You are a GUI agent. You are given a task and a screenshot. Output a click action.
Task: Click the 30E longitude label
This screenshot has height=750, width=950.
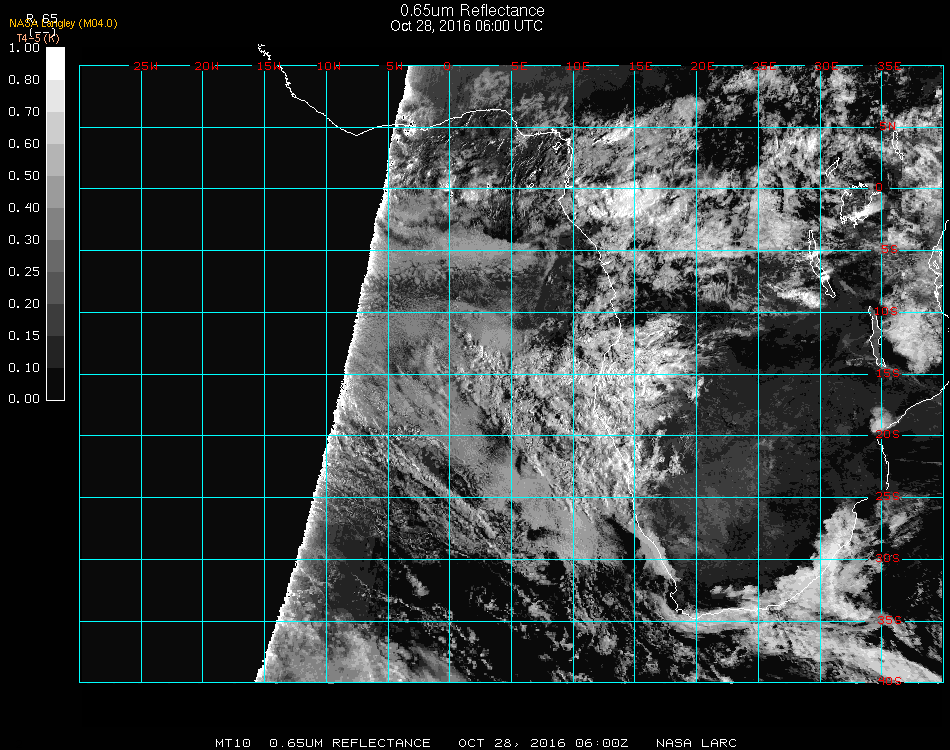point(826,66)
